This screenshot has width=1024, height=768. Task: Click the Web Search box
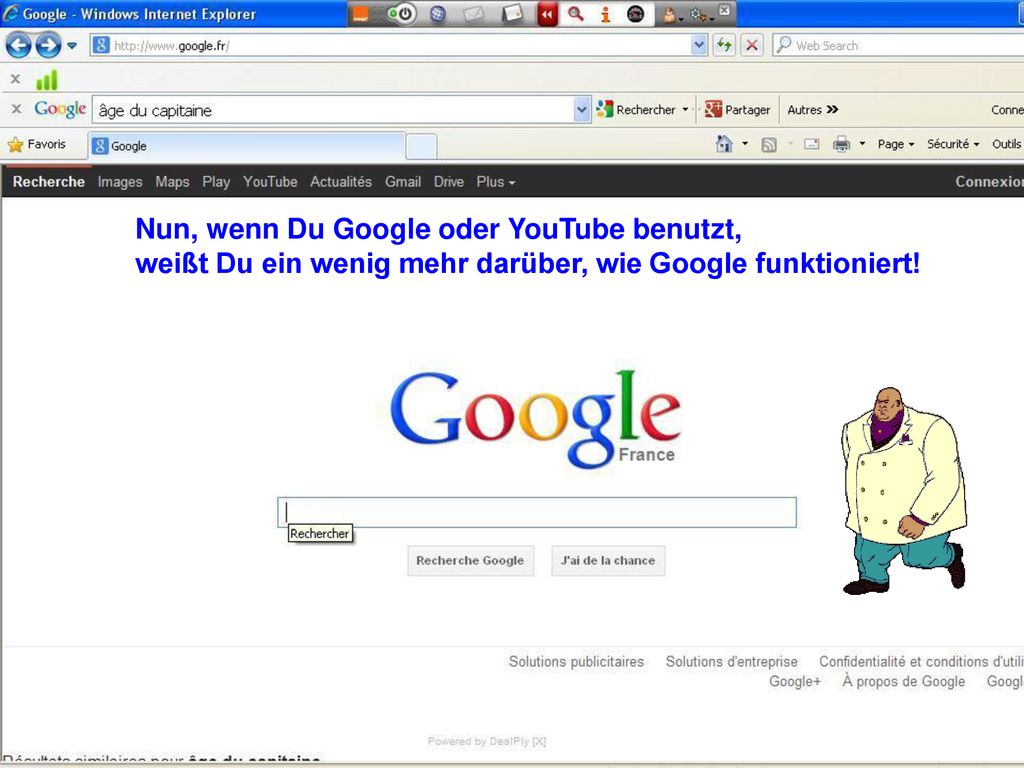point(898,45)
